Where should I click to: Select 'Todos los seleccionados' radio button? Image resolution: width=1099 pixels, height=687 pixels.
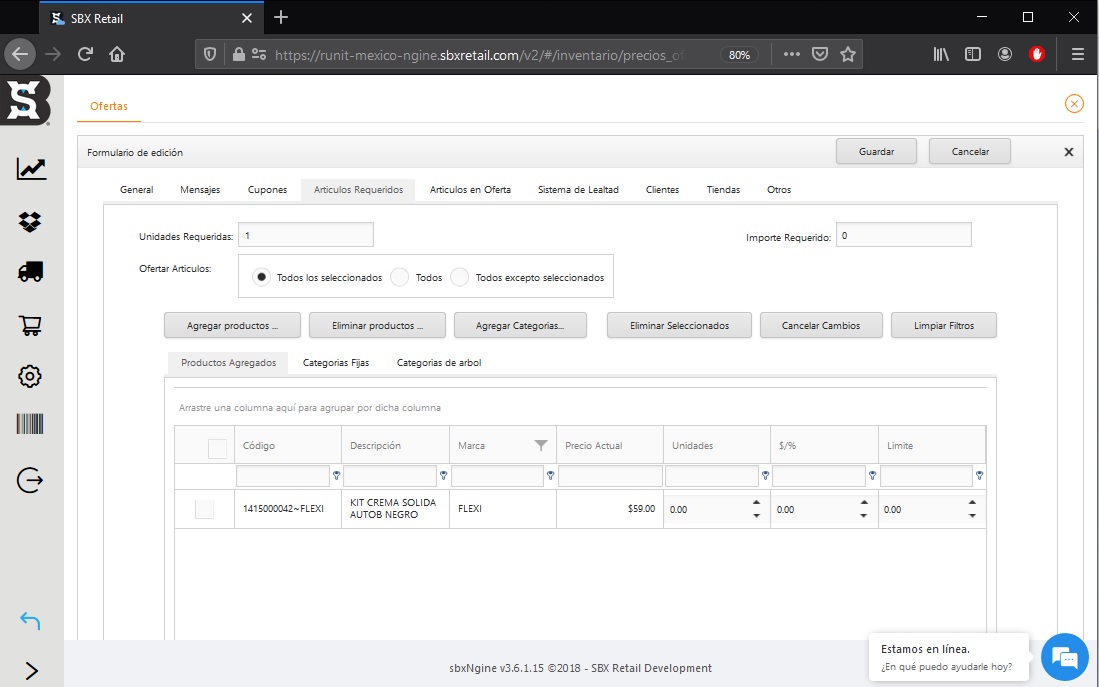click(x=261, y=277)
